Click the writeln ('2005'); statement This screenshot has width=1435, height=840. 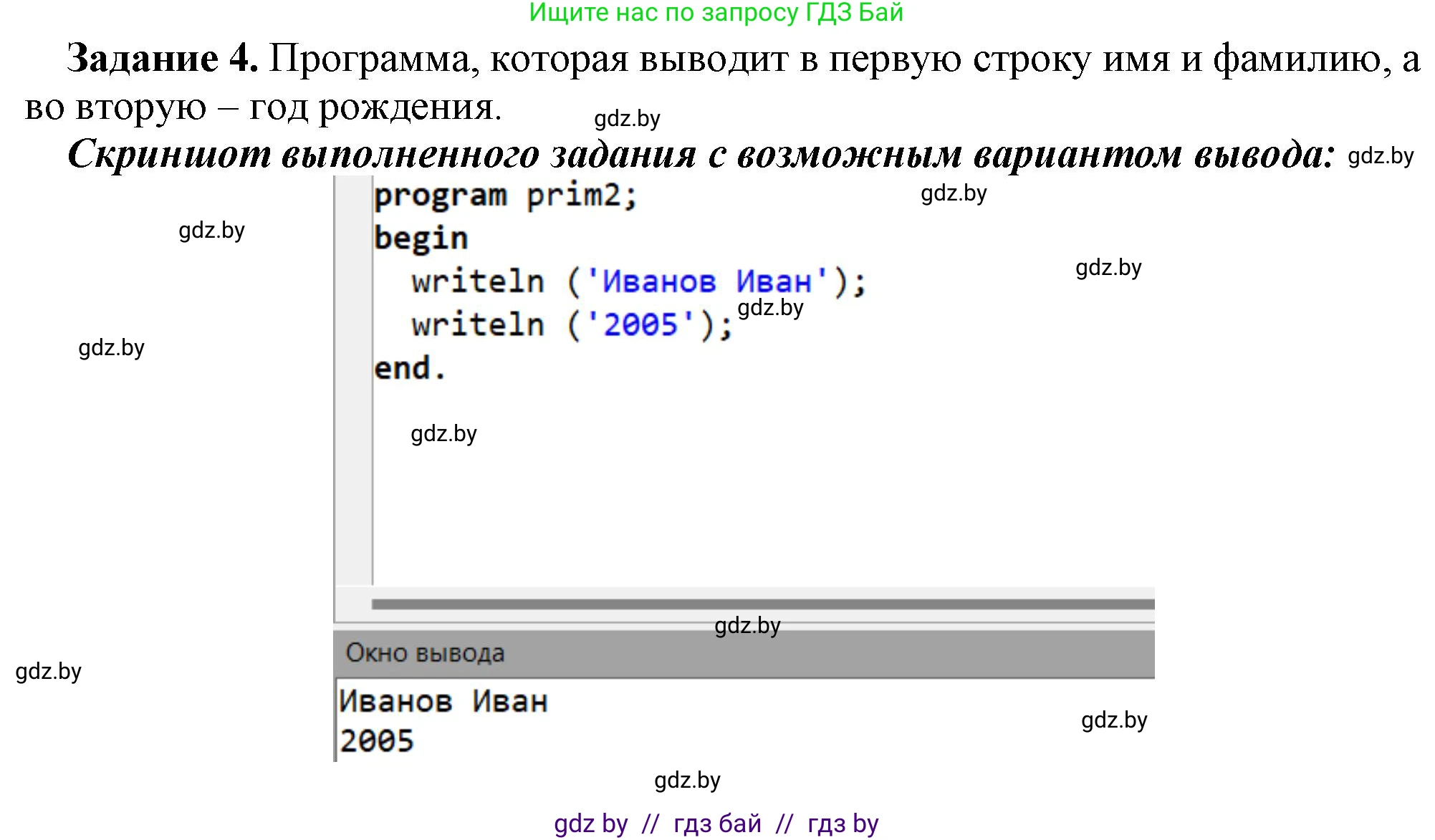coord(570,324)
